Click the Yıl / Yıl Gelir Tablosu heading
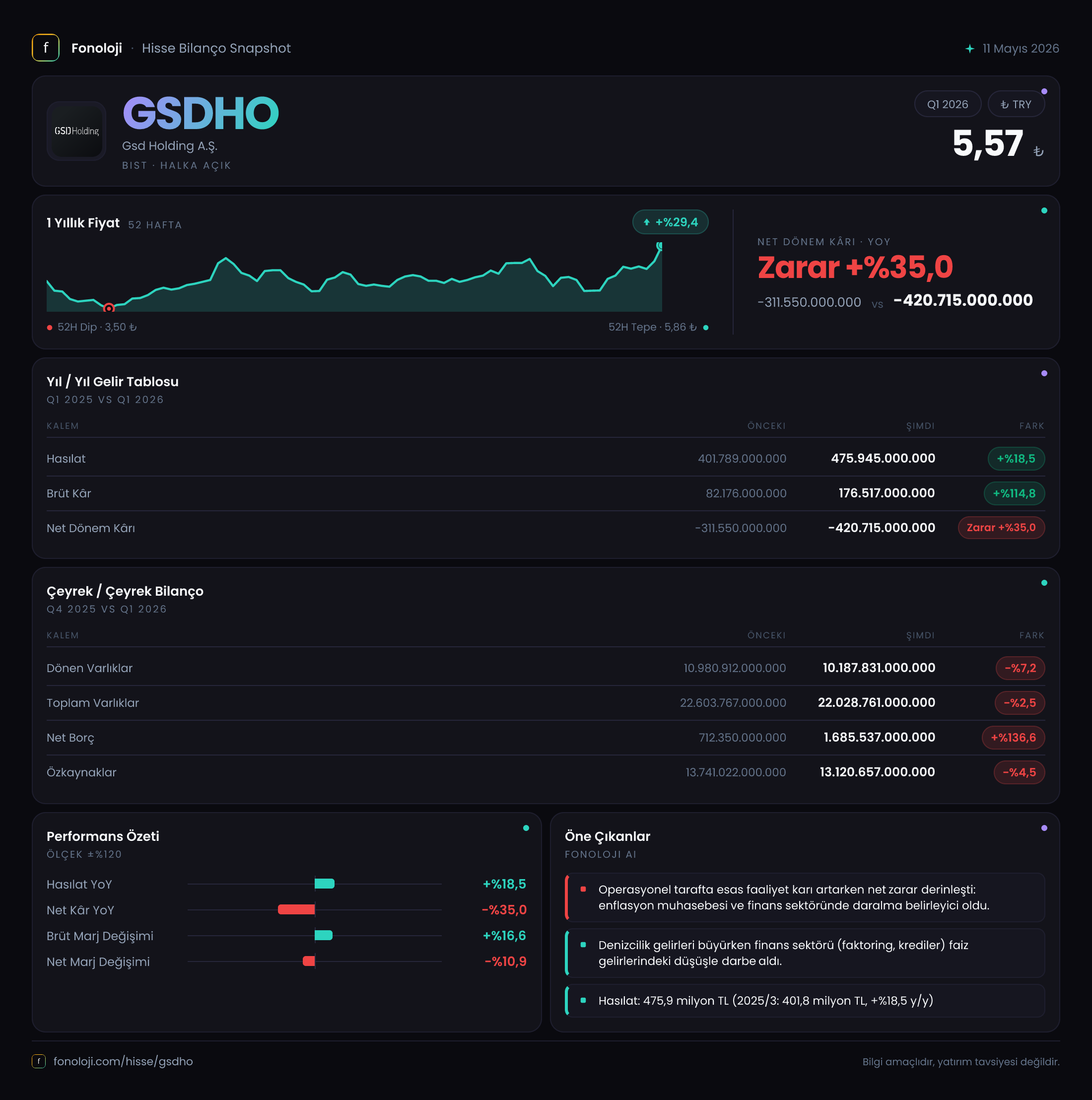This screenshot has width=1092, height=1100. (113, 381)
